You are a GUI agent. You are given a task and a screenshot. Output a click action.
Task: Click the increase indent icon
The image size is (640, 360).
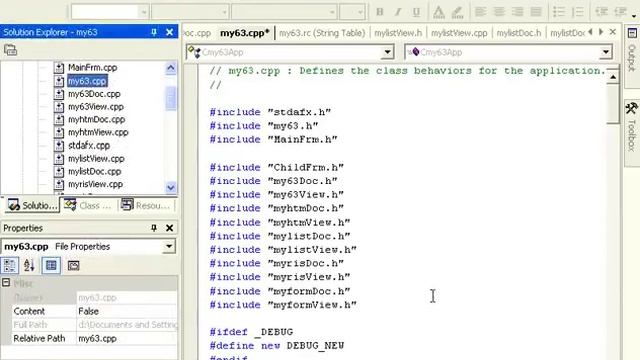click(x=620, y=12)
